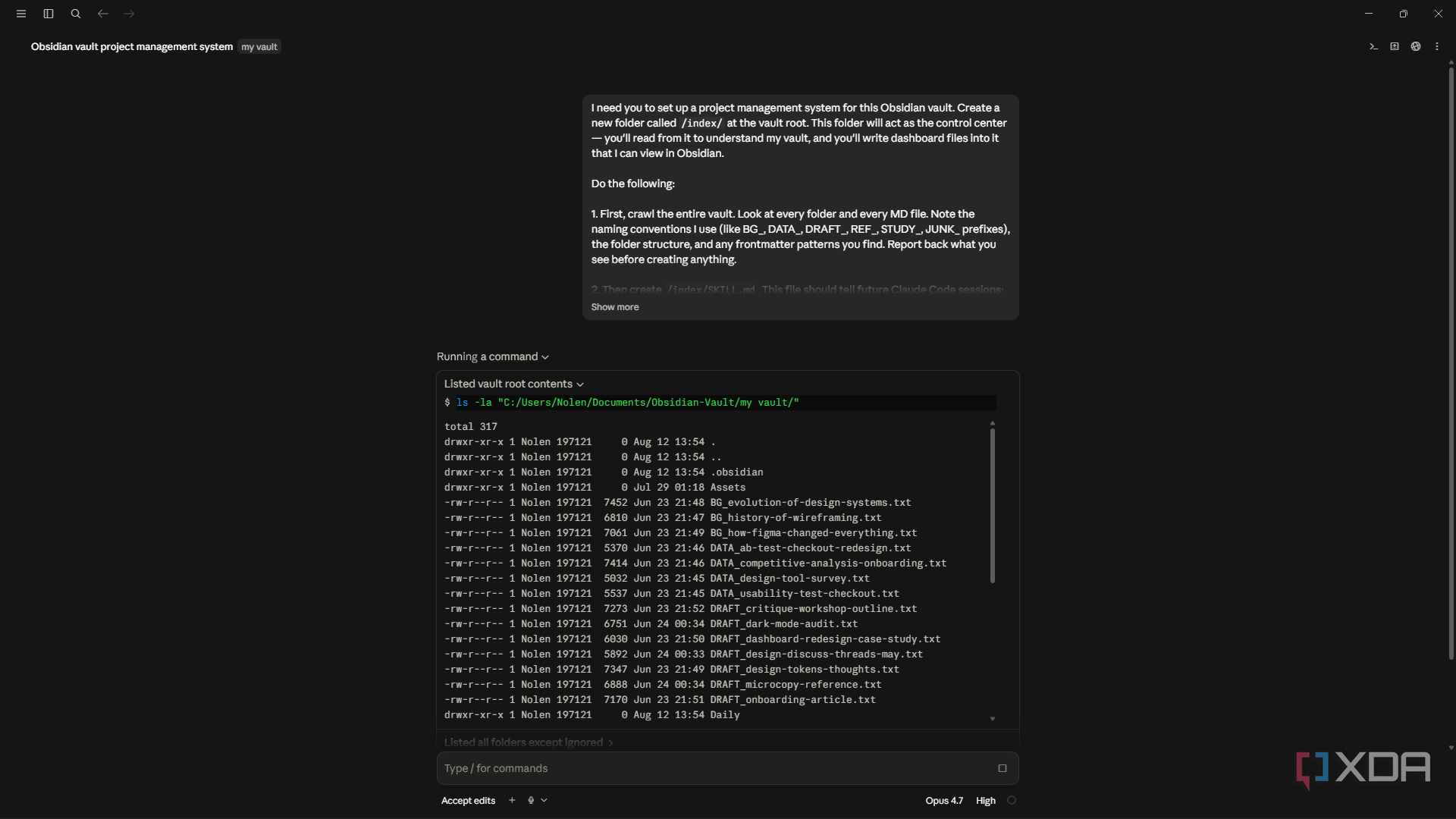This screenshot has height=819, width=1456.
Task: Click the .obsidian directory line
Action: point(604,472)
